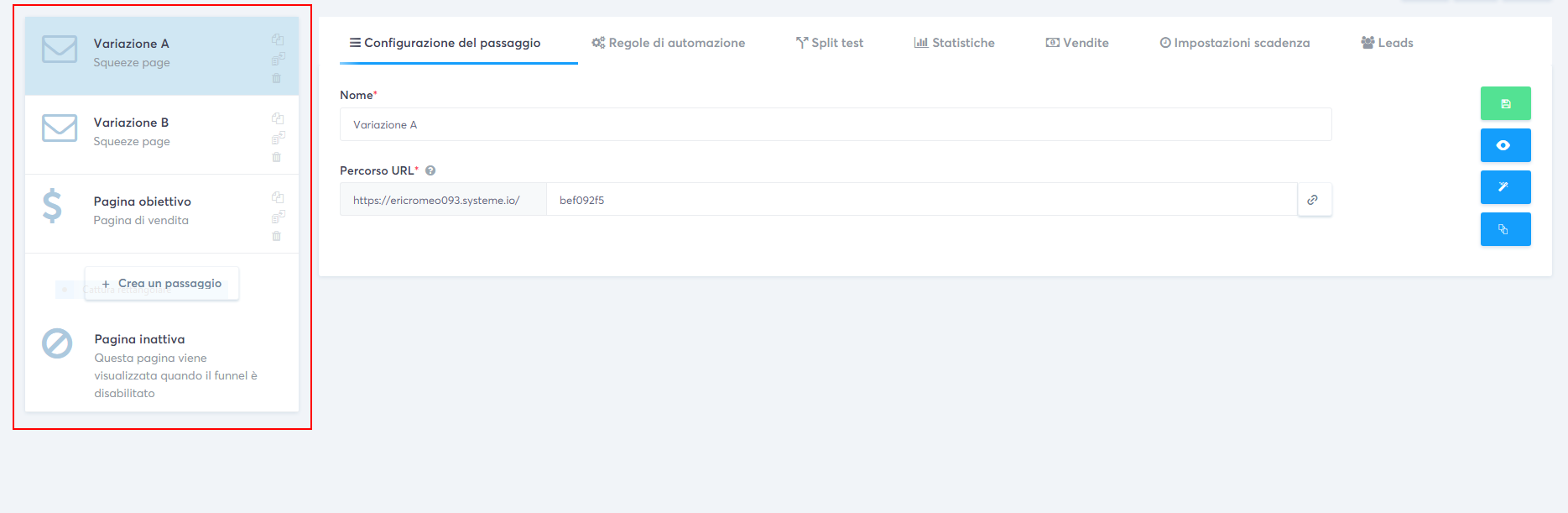Delete Variazione B using its trash icon
Screen dimensions: 1568x513
click(x=277, y=157)
